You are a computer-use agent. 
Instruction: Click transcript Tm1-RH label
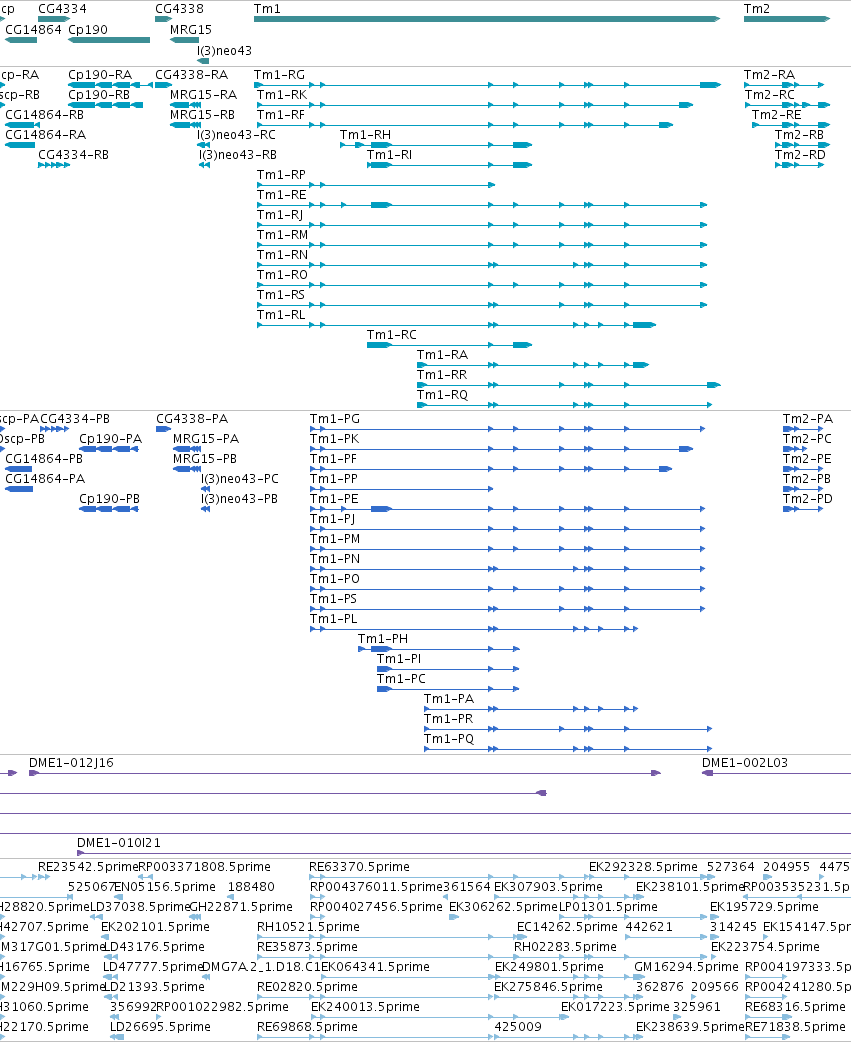tap(365, 135)
